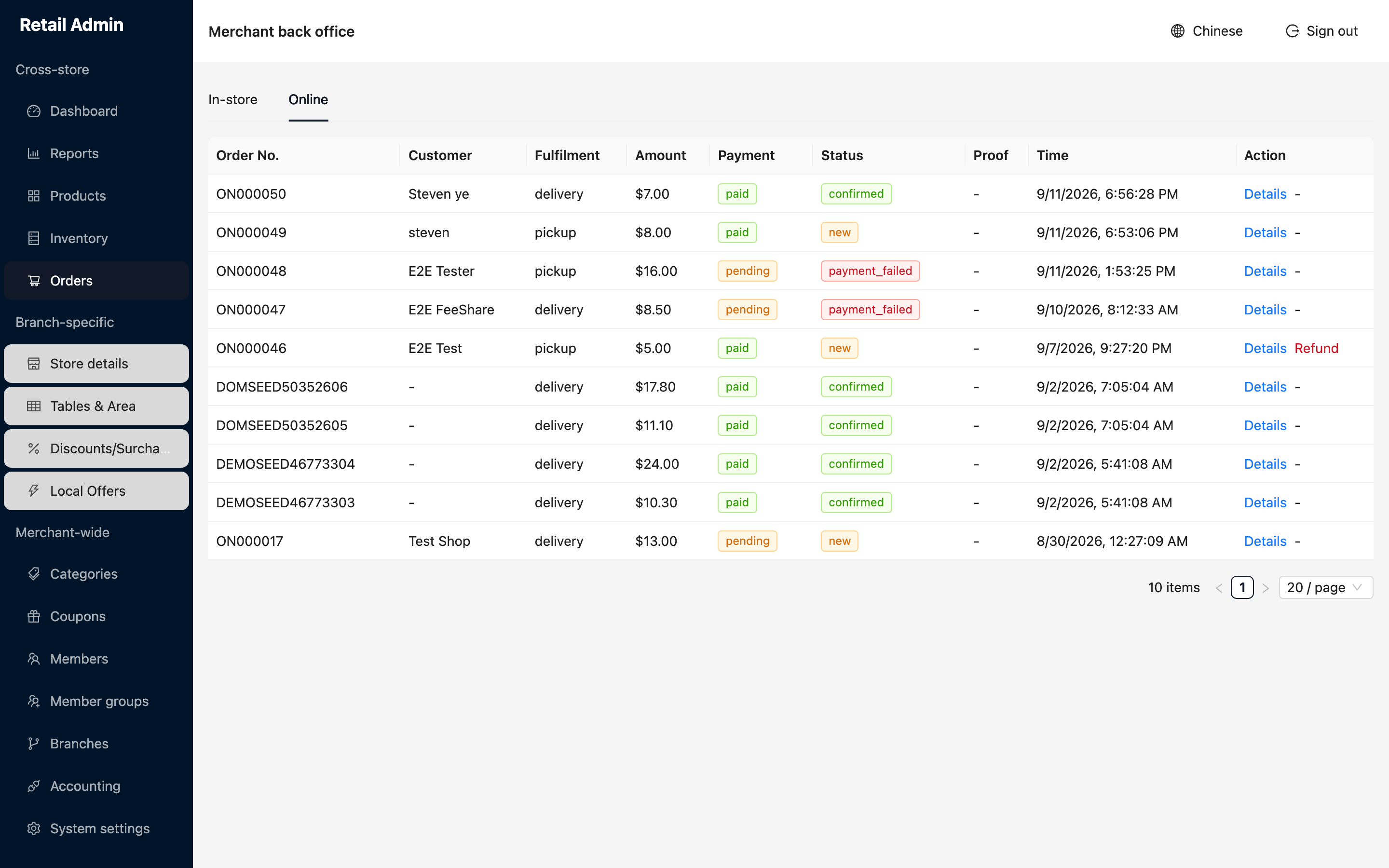Go to the previous page arrow

click(1219, 588)
